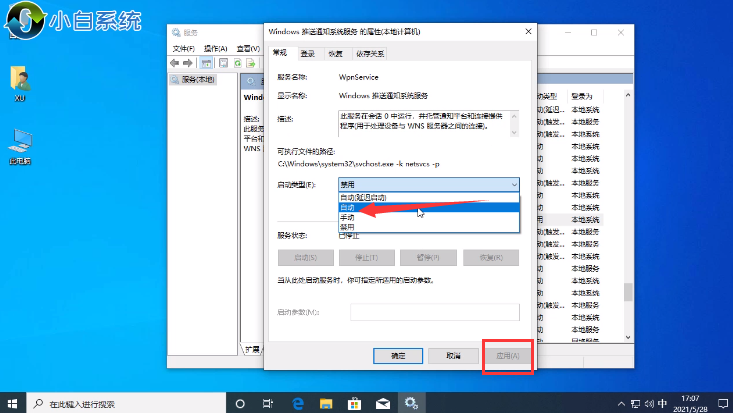Close the WpnService properties dialog
The width and height of the screenshot is (733, 413).
coord(528,31)
